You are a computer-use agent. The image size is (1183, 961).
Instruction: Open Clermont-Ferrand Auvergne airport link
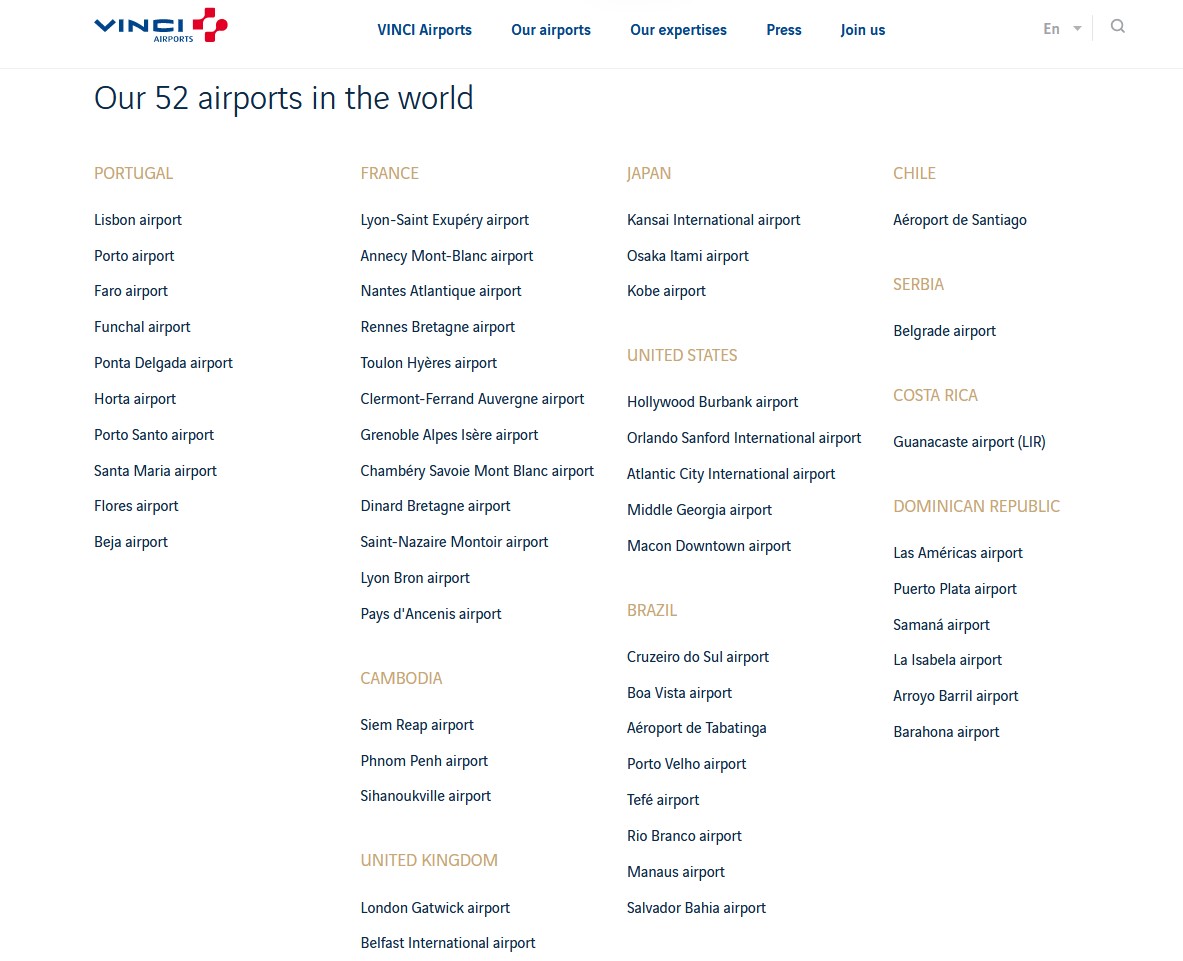click(x=472, y=399)
